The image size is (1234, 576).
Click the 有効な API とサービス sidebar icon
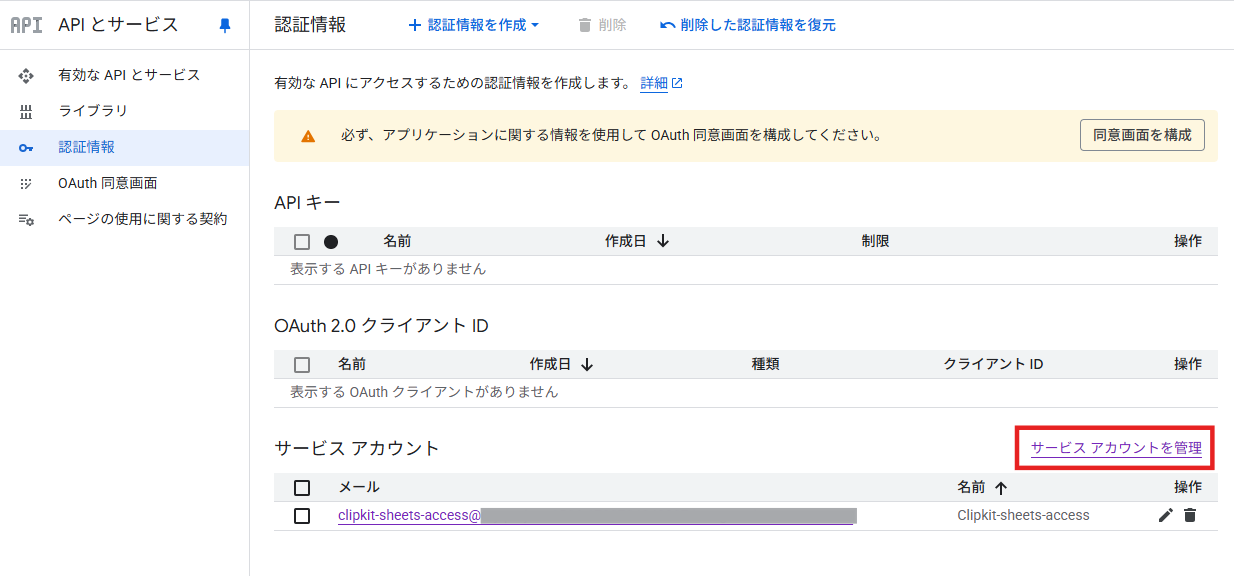tap(27, 75)
